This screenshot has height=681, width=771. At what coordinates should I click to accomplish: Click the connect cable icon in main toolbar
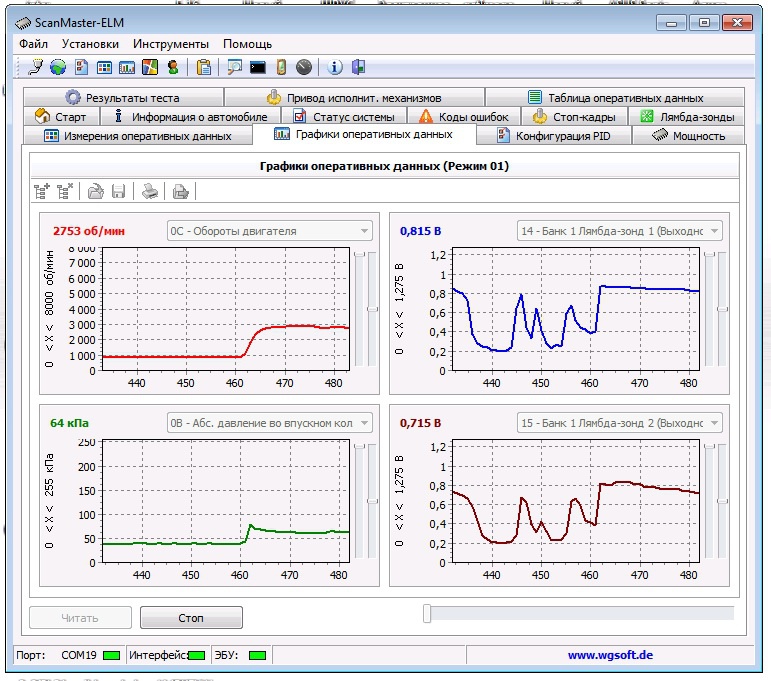35,67
